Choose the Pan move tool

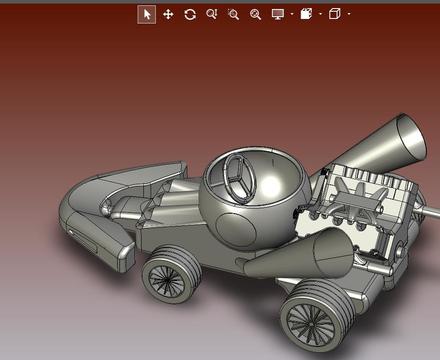[x=168, y=14]
